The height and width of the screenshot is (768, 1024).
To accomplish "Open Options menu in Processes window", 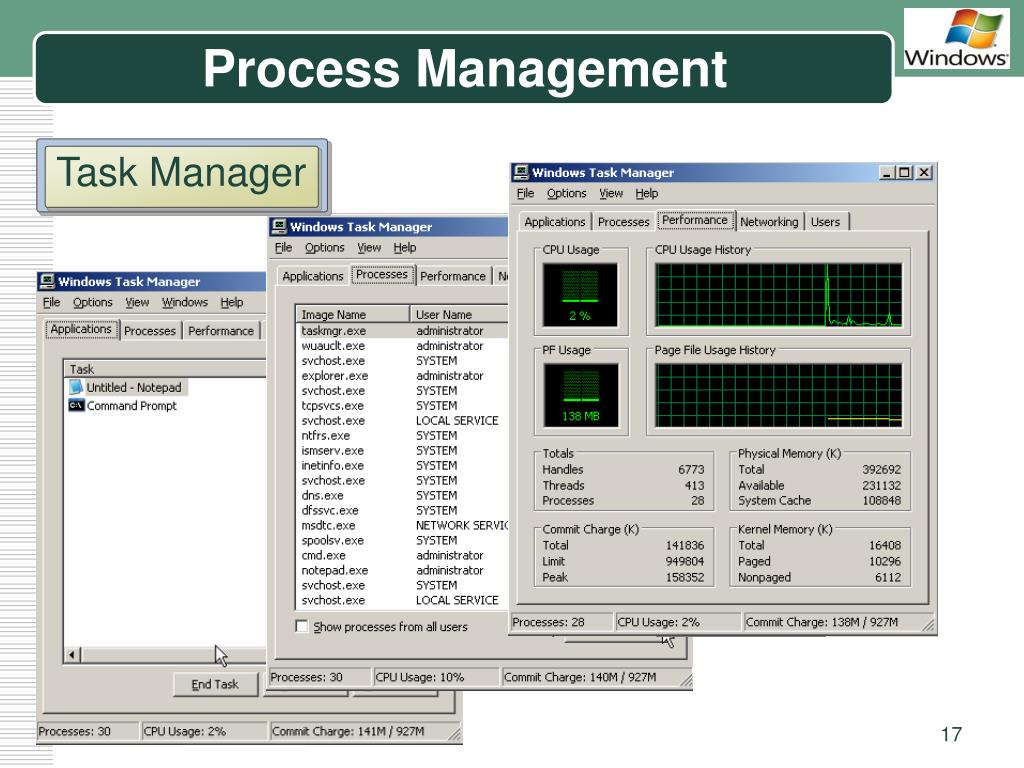I will (x=324, y=248).
